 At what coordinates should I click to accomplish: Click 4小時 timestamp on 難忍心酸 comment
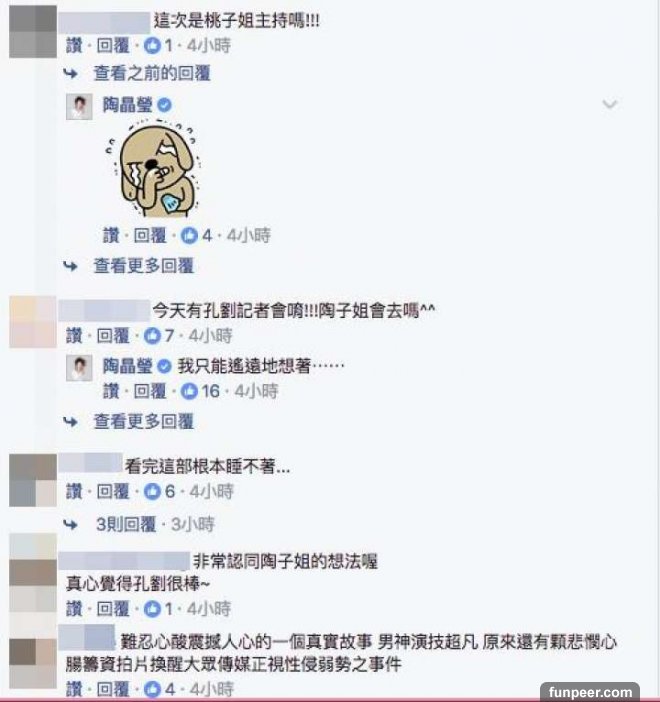click(211, 689)
